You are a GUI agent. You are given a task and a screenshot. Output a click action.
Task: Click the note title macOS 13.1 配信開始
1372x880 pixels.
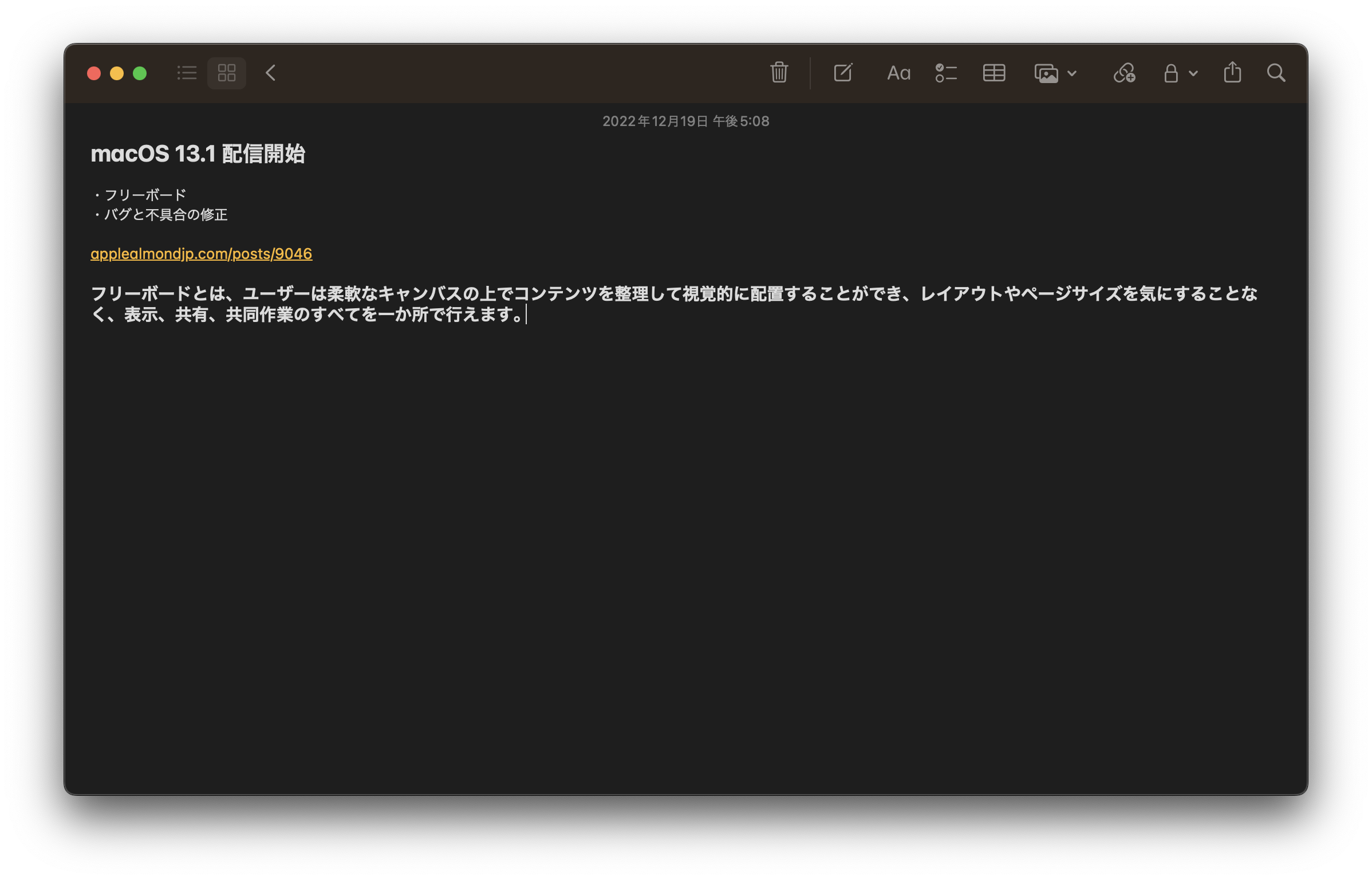[198, 154]
